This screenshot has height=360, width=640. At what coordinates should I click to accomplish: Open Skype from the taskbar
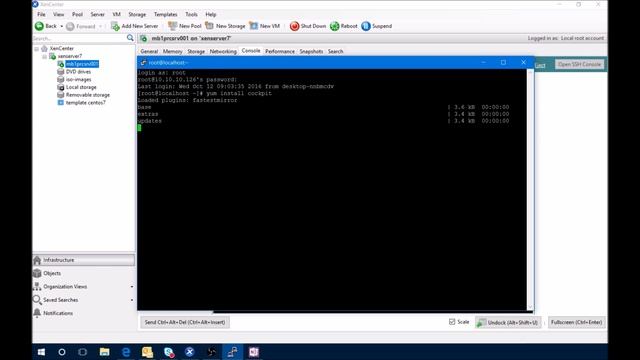169,352
